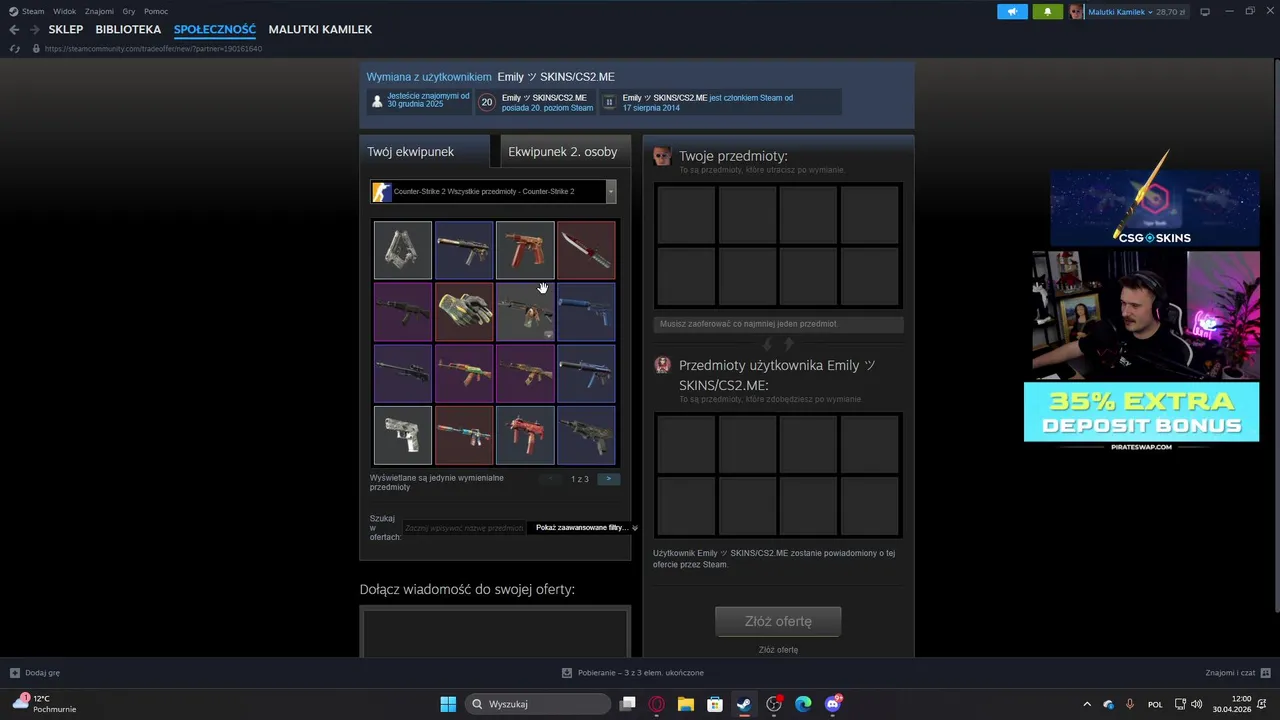Click the item name search field
This screenshot has height=720, width=1280.
click(464, 527)
